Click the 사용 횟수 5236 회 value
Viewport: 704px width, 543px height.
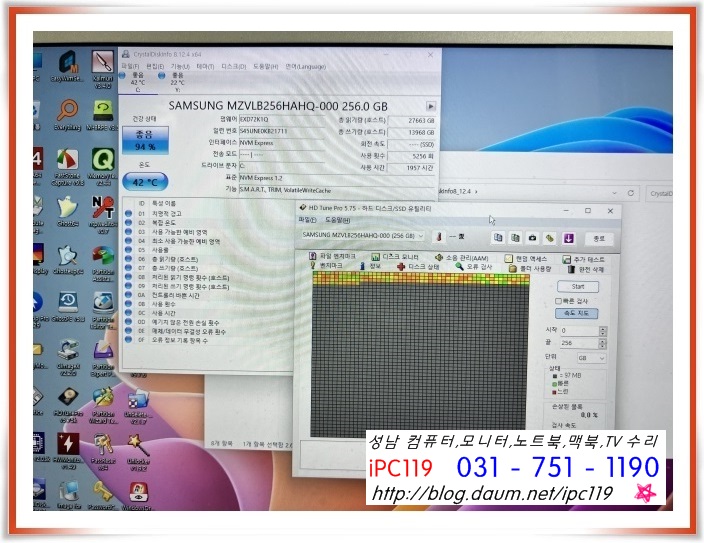click(412, 156)
